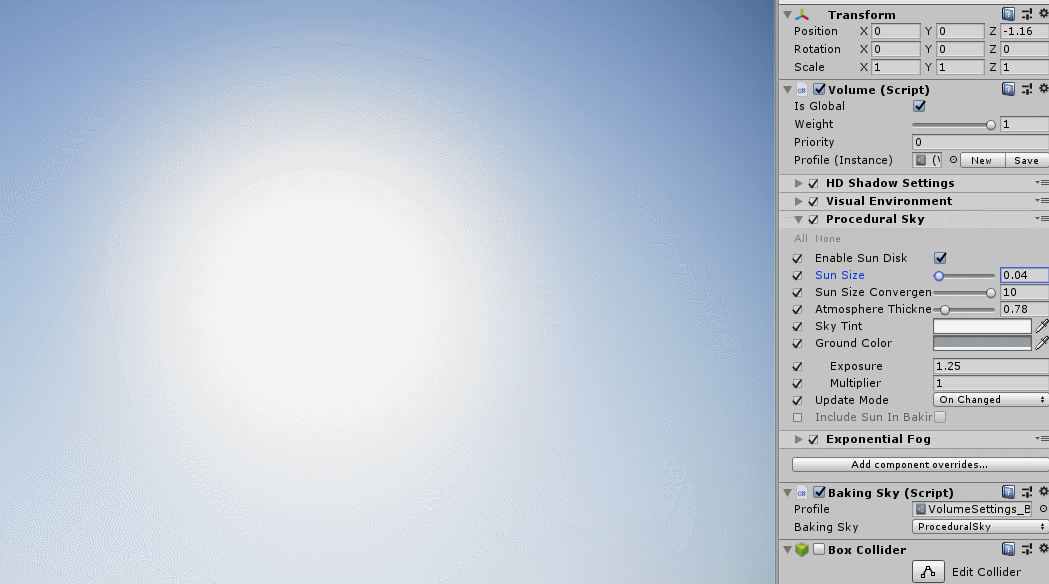Open the Baking Sky dropdown set to ProceduralSky
Screen dimensions: 1049x584
click(978, 526)
